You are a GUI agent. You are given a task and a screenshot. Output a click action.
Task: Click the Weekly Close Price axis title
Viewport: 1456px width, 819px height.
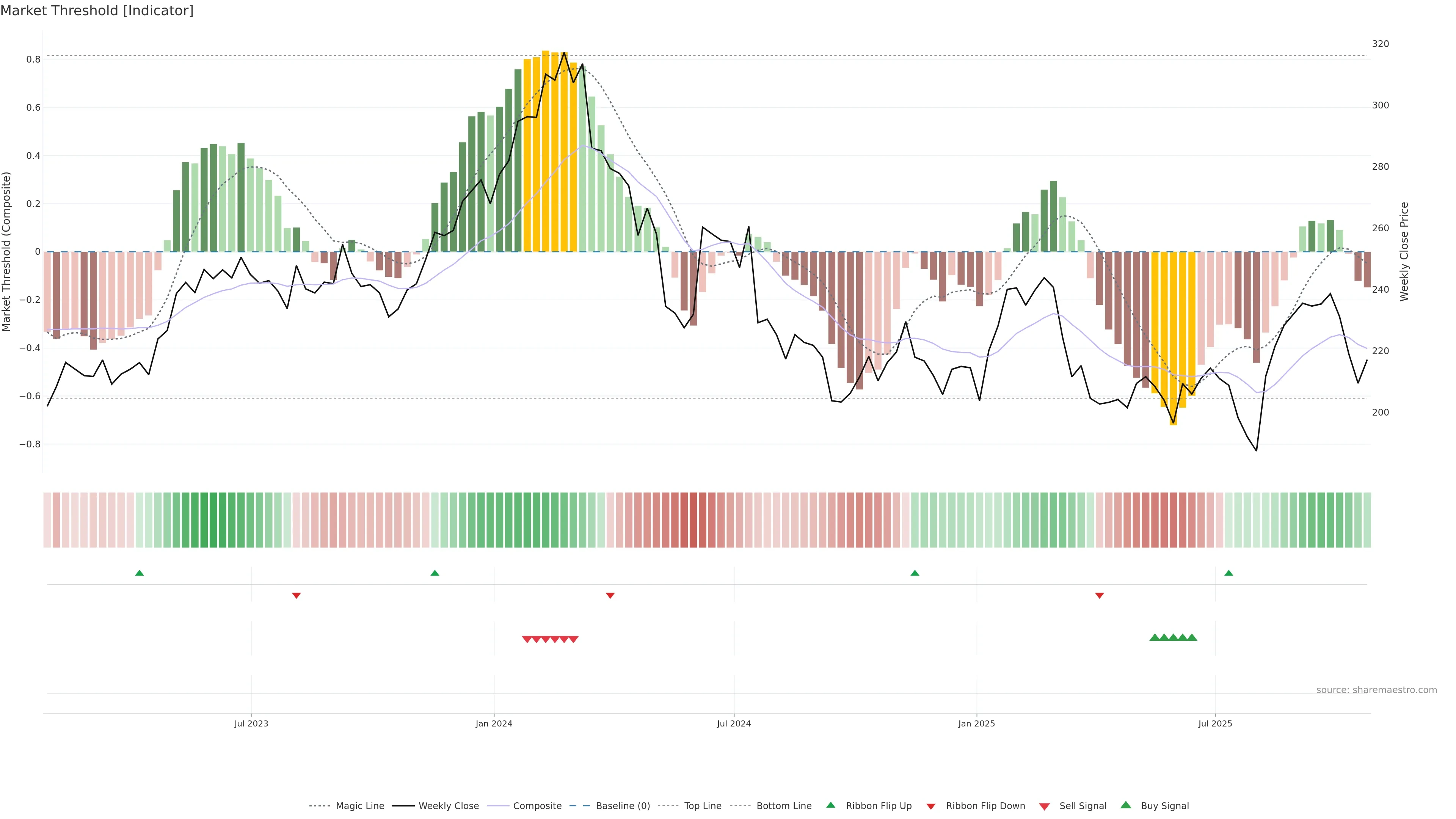tap(1404, 251)
